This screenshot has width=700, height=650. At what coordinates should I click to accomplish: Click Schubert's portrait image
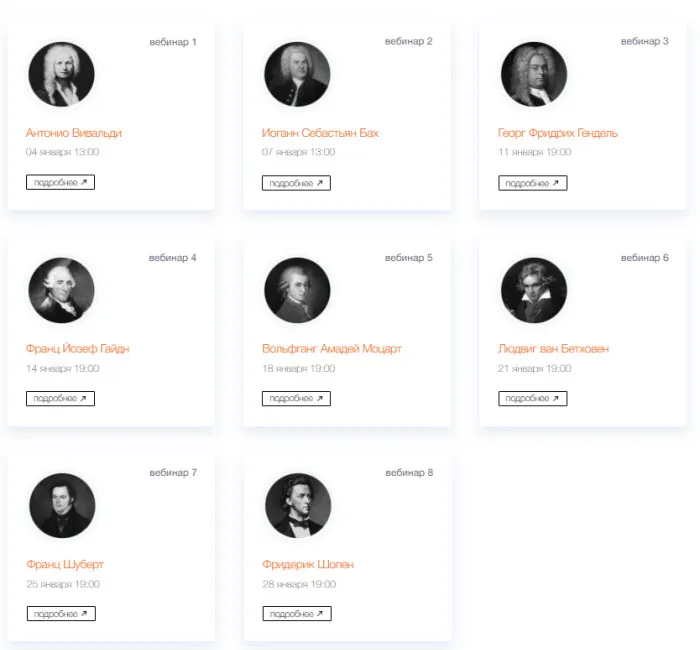(x=61, y=506)
